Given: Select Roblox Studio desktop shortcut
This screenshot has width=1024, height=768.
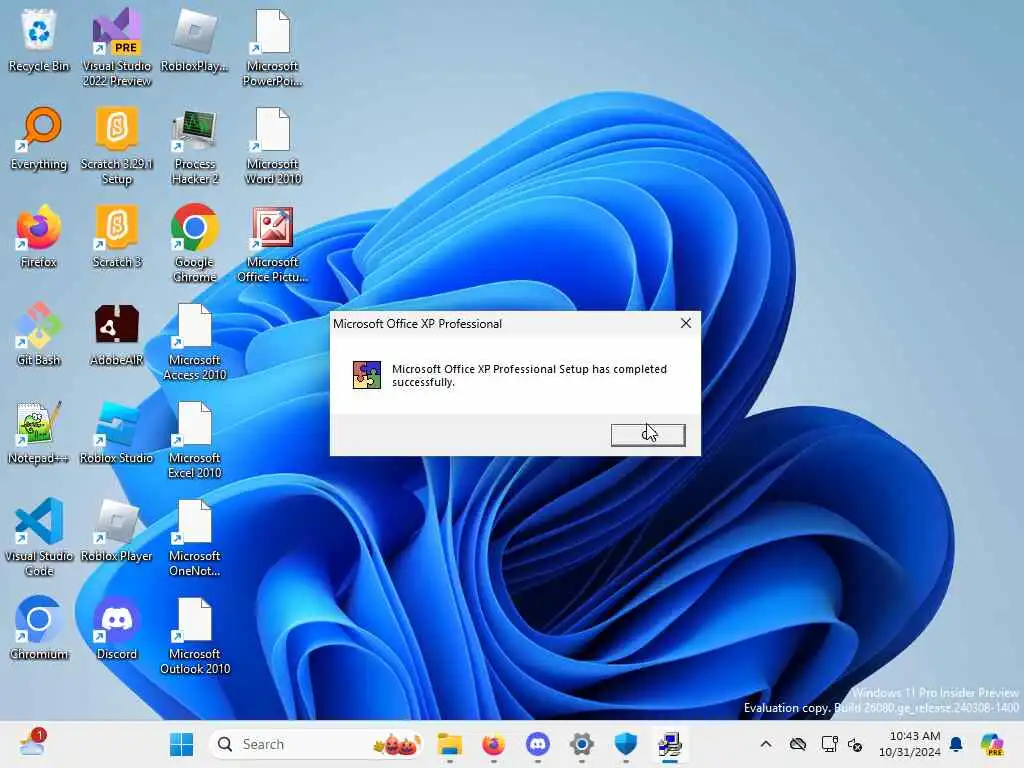Looking at the screenshot, I should 117,432.
